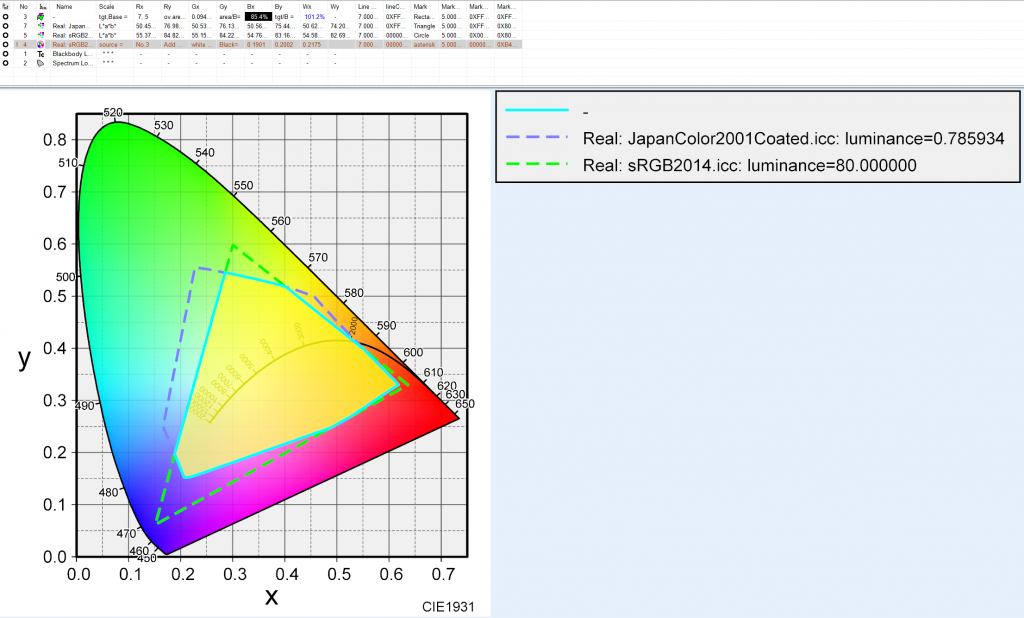Click the By column header
1024x618 pixels.
279,7
